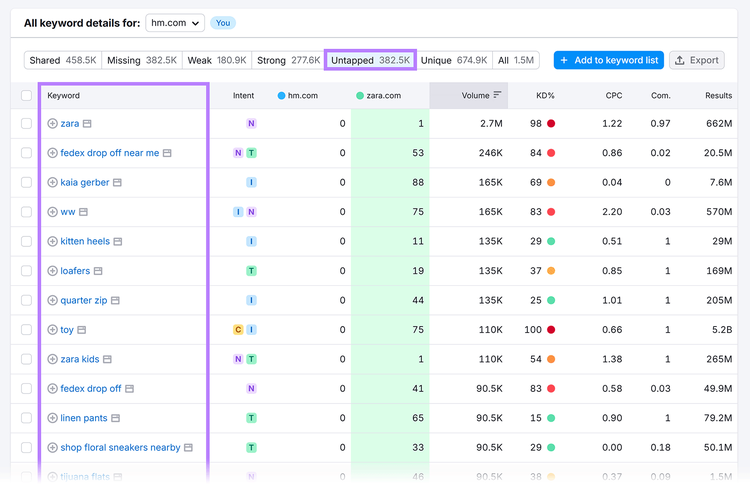Open SERP snapshot icon beside 'ww'
The width and height of the screenshot is (750, 487).
point(83,212)
